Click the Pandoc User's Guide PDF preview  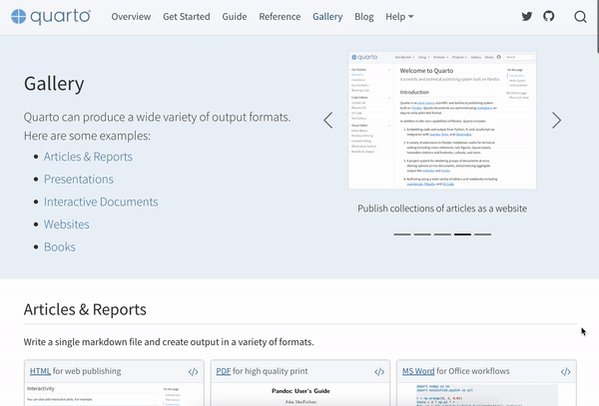click(x=300, y=395)
